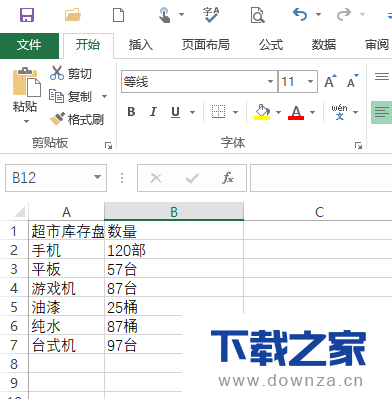Open the insert function fx button
Screen dimensions: 392x399
[228, 178]
